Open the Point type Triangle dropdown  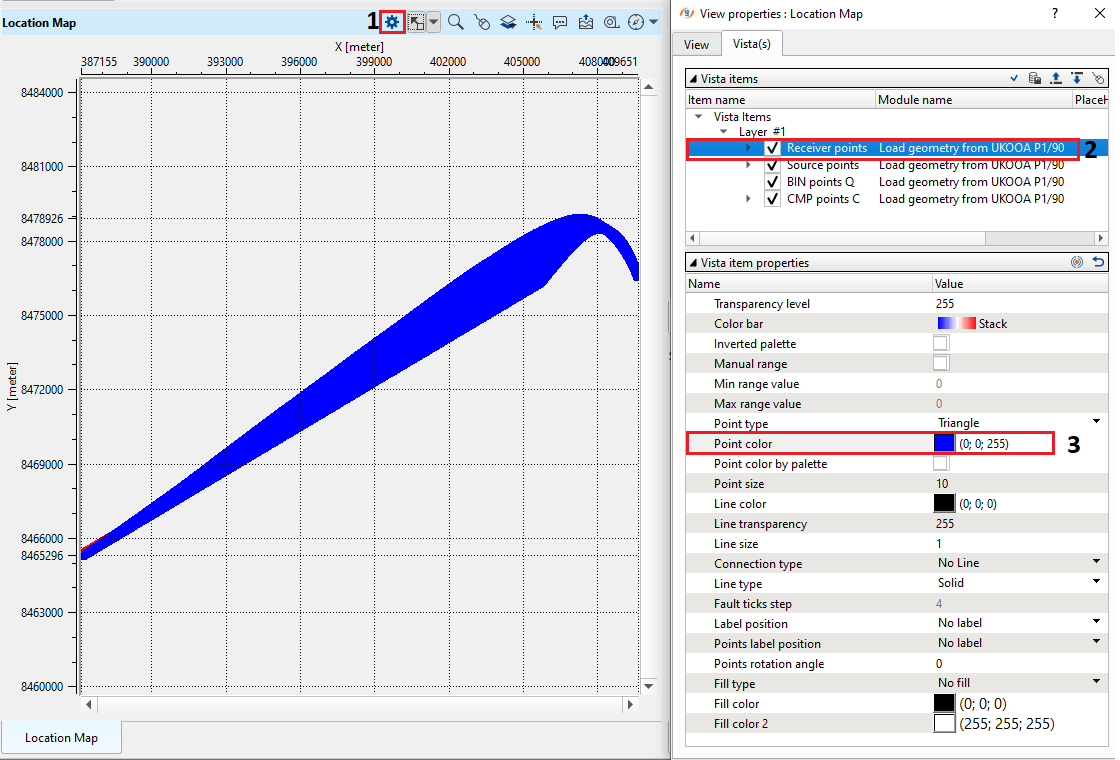point(1096,423)
